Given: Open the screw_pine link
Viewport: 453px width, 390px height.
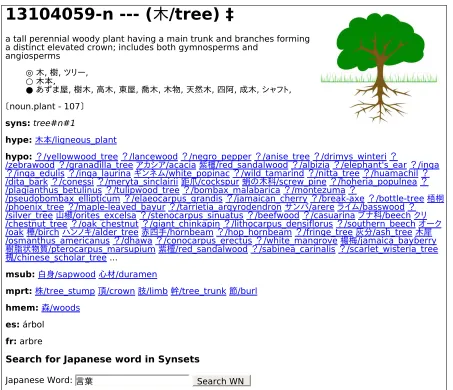Looking at the screenshot, I should pyautogui.click(x=284, y=182).
